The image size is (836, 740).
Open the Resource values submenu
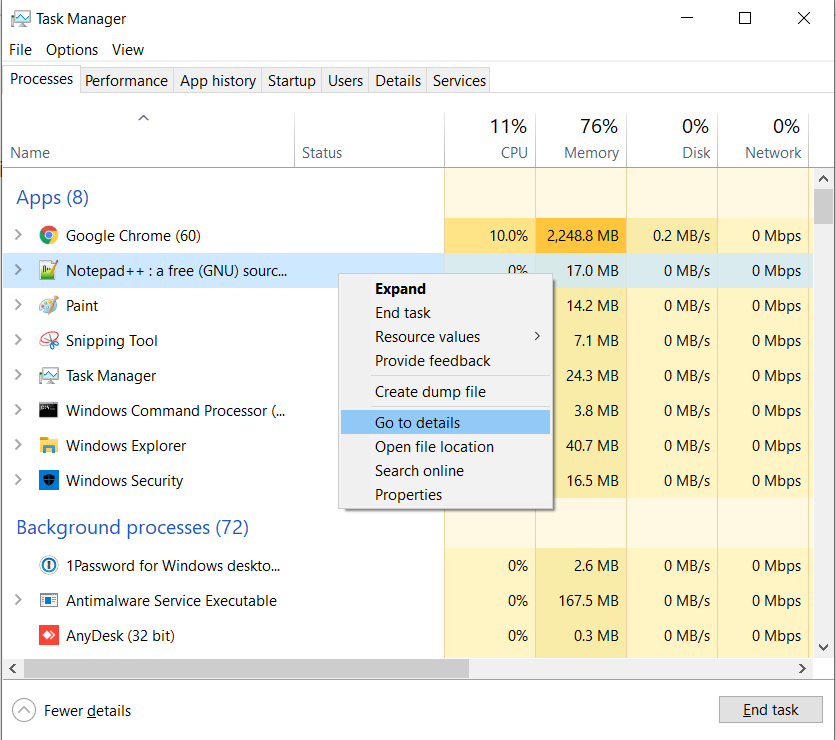point(445,336)
